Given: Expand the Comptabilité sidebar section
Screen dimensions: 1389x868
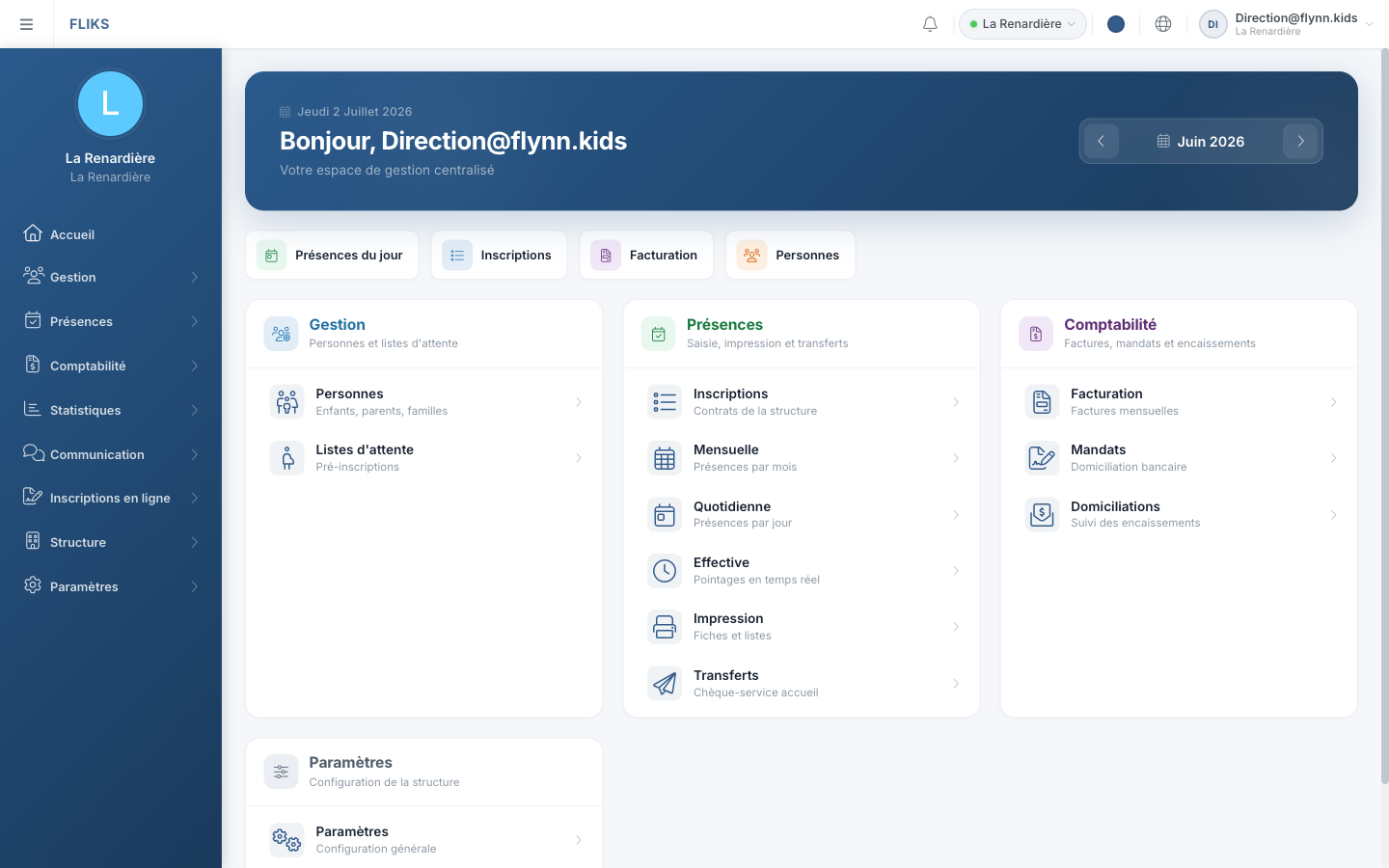Looking at the screenshot, I should 111,366.
